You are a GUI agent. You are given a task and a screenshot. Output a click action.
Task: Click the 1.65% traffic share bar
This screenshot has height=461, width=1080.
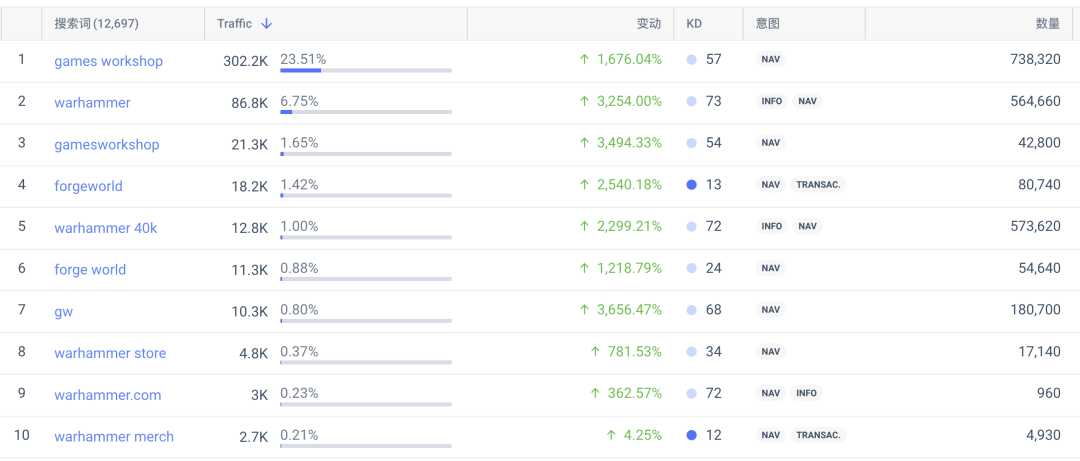coord(366,154)
